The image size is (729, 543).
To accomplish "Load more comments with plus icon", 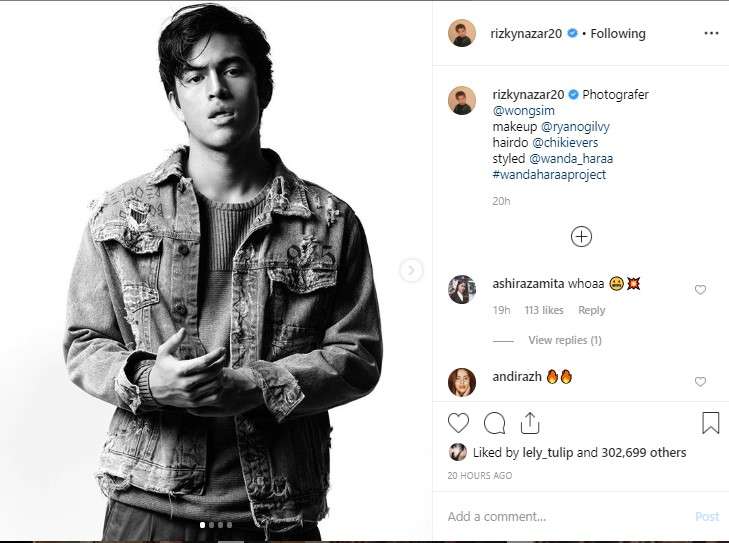I will click(581, 237).
